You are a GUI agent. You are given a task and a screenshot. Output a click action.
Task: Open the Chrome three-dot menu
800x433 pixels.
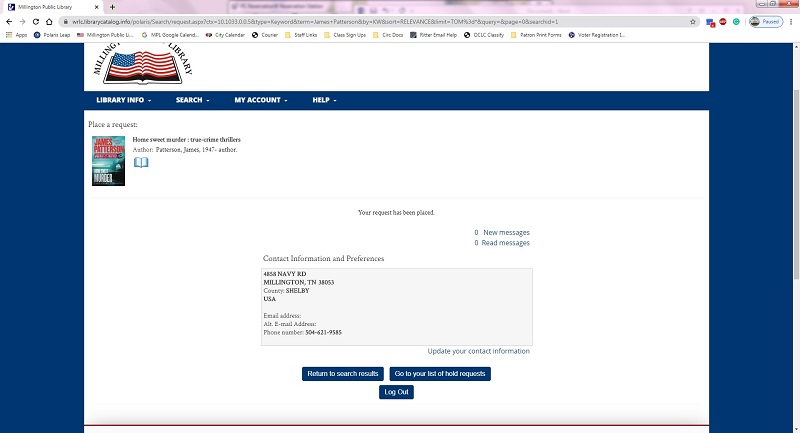pos(791,21)
